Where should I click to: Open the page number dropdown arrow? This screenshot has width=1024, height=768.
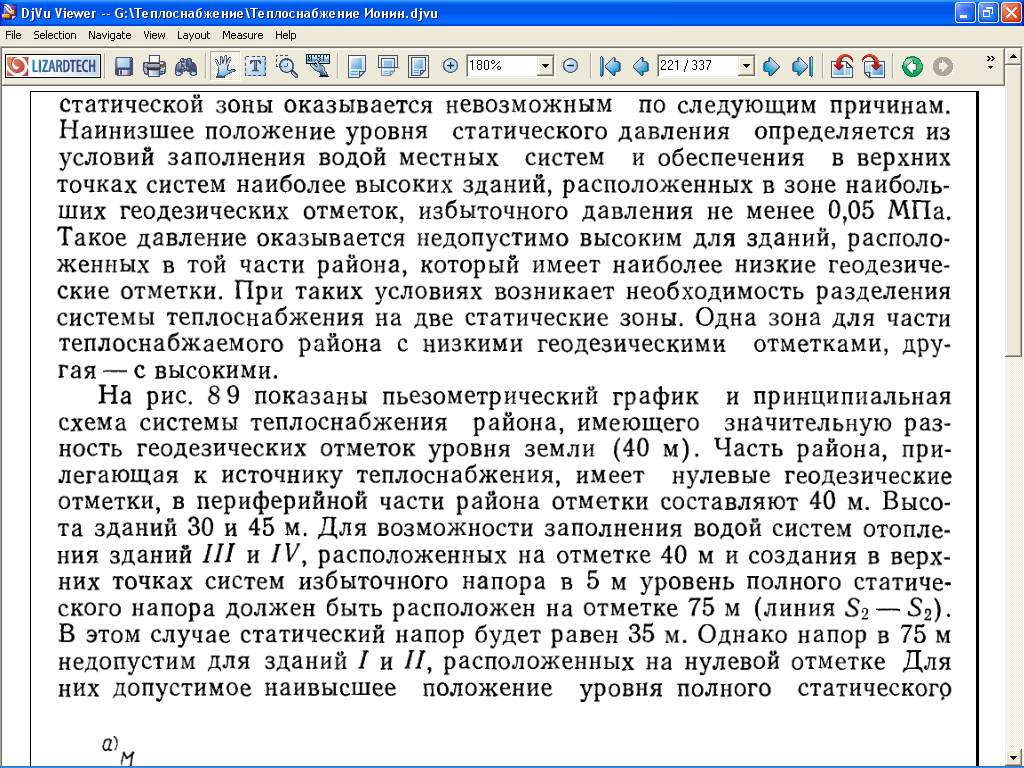[746, 66]
